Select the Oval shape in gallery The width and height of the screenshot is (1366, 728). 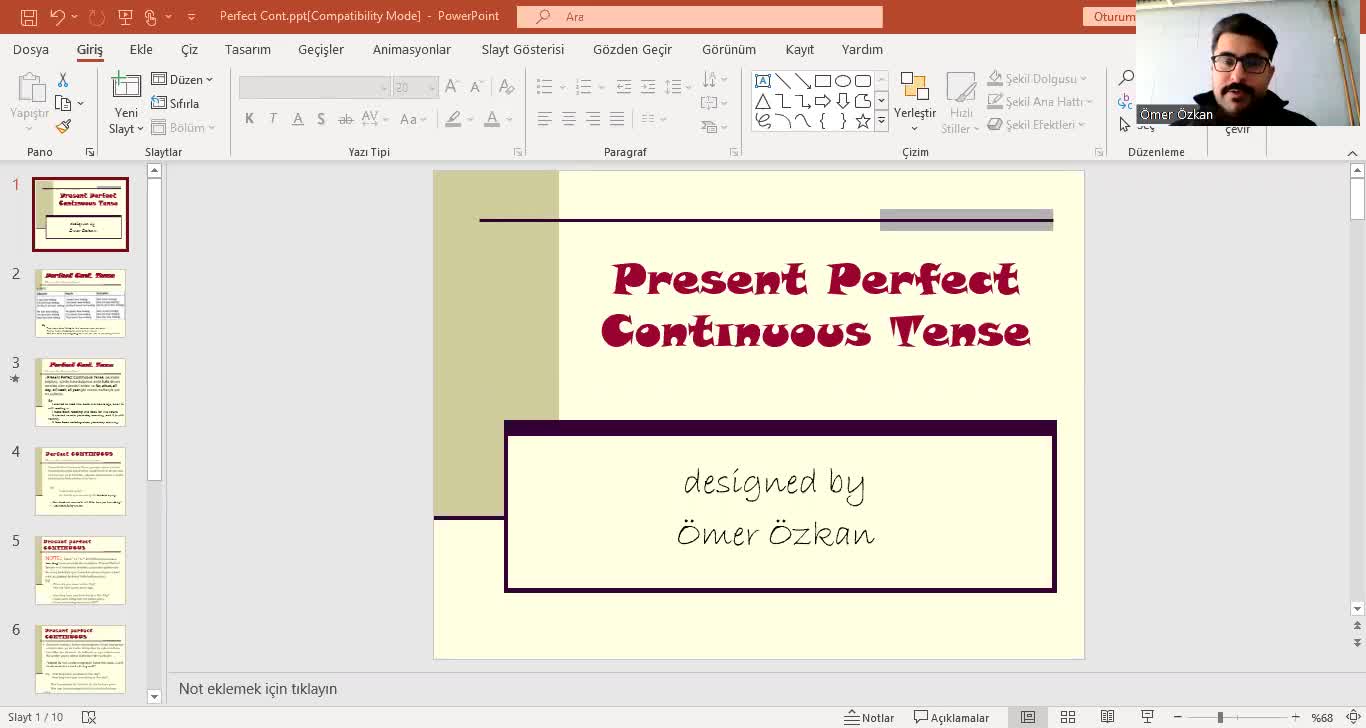[843, 81]
